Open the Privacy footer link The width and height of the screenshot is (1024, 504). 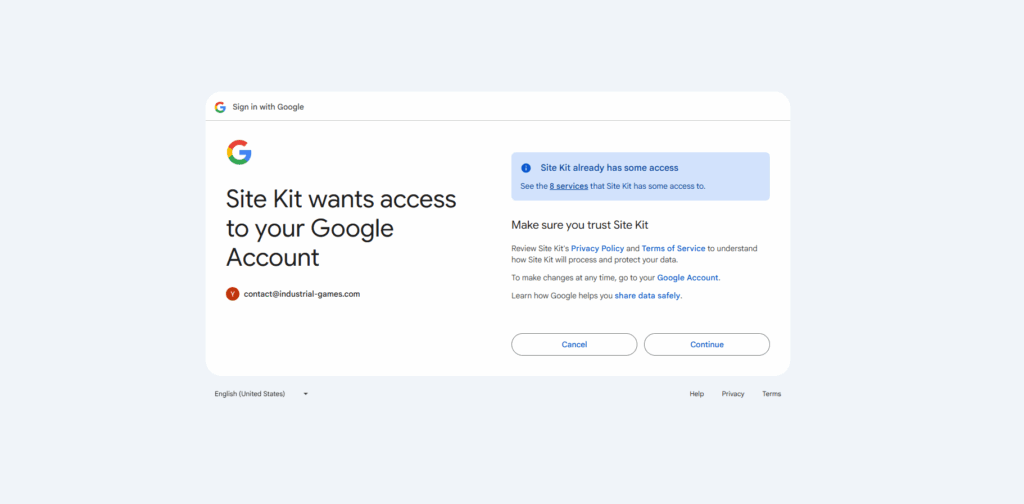[733, 394]
